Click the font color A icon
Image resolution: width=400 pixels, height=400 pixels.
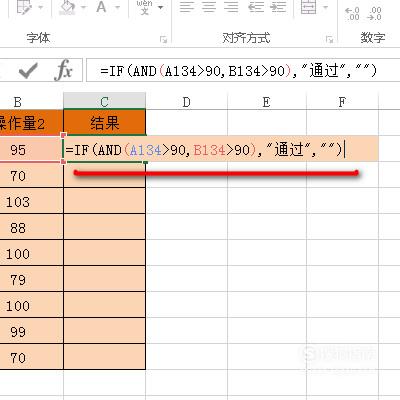[101, 7]
